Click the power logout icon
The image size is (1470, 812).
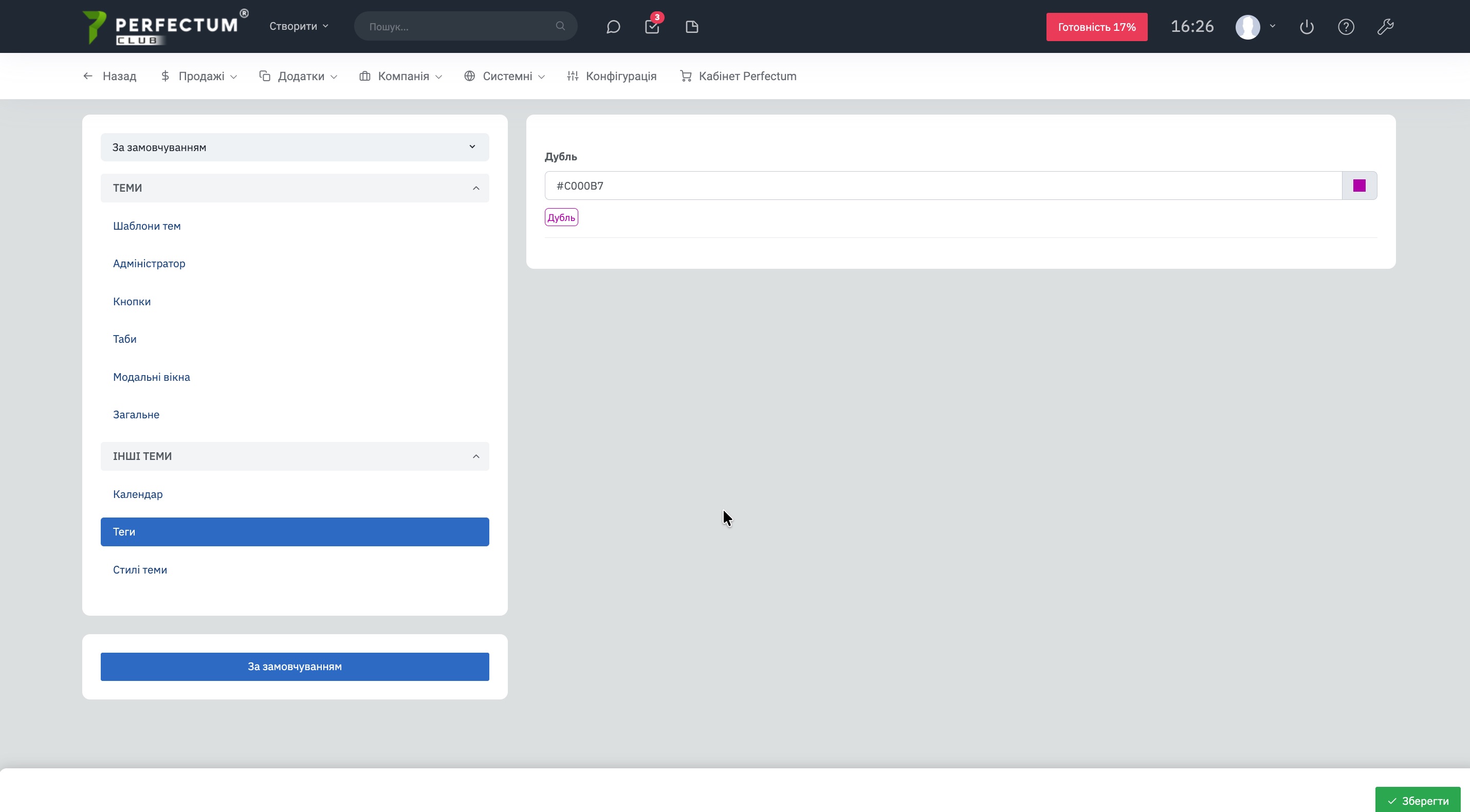tap(1306, 27)
